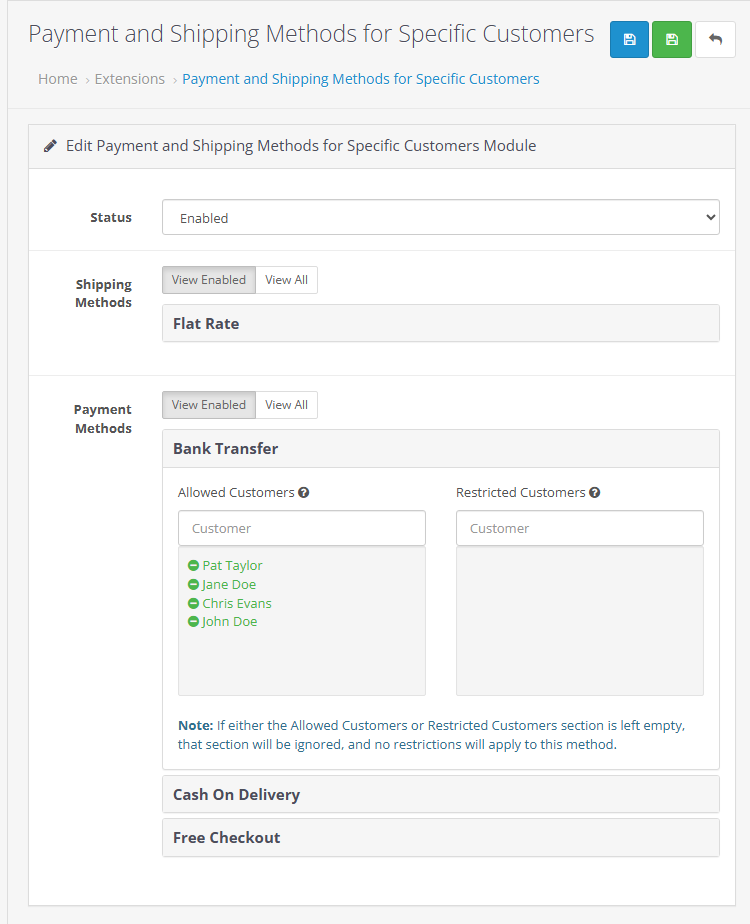Viewport: 750px width, 924px height.
Task: Remove Pat Taylor using minus icon
Action: (194, 566)
